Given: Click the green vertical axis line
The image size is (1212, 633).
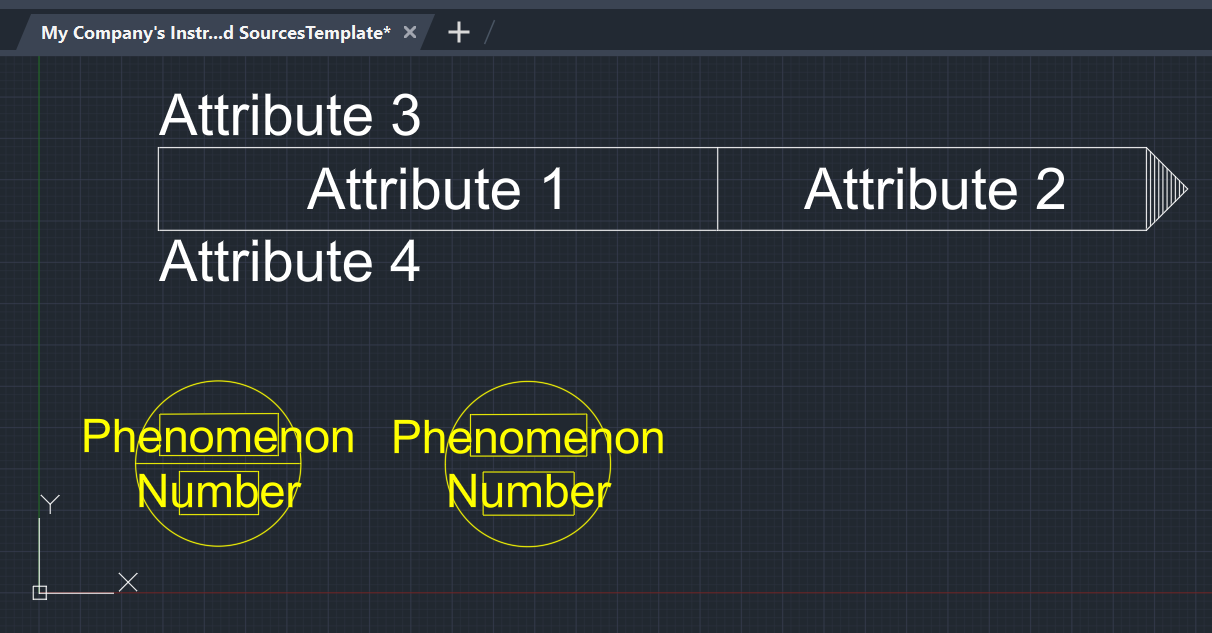Looking at the screenshot, I should [39, 300].
